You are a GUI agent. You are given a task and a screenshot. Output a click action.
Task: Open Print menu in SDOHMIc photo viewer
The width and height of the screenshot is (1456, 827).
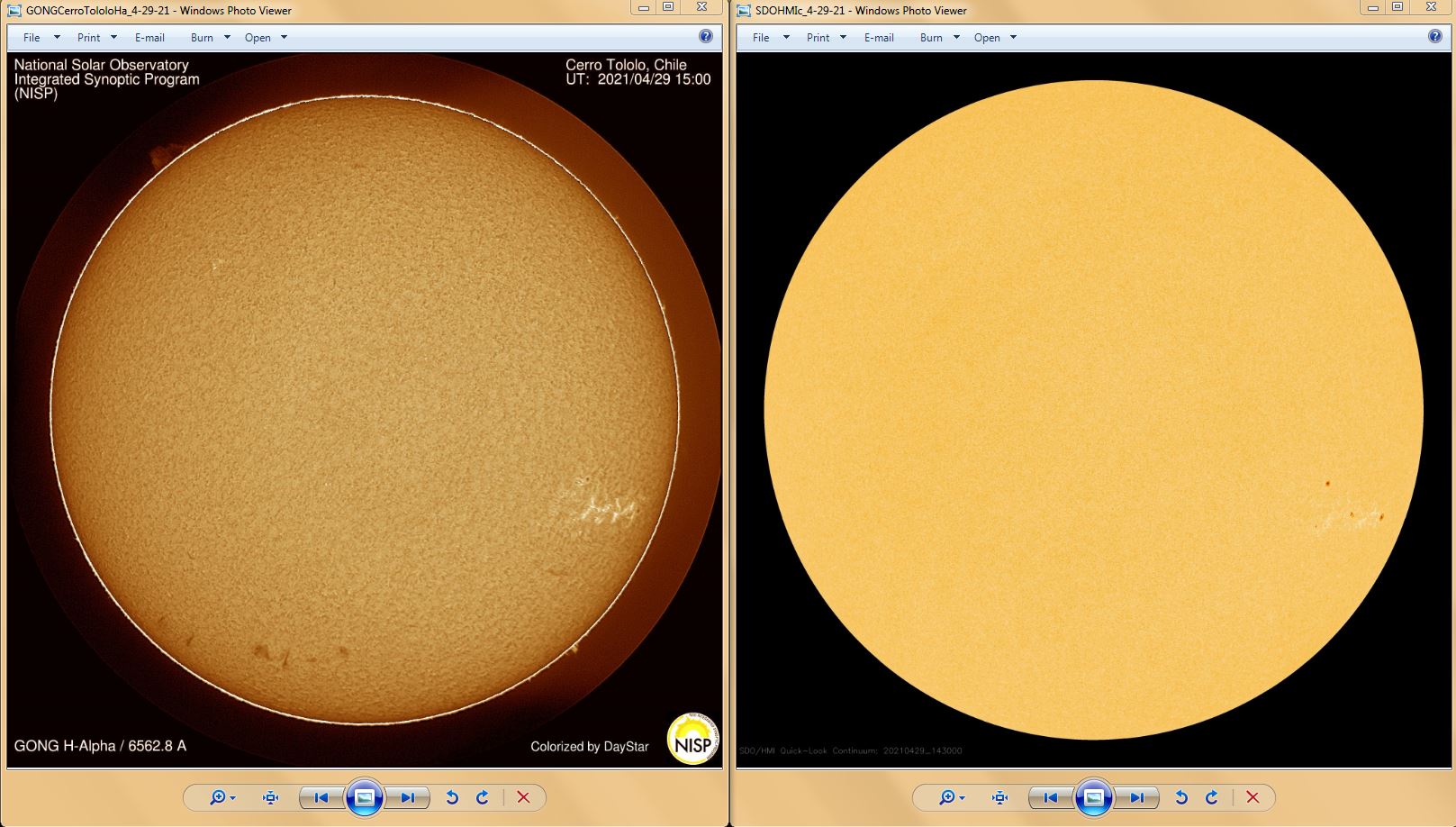point(818,38)
